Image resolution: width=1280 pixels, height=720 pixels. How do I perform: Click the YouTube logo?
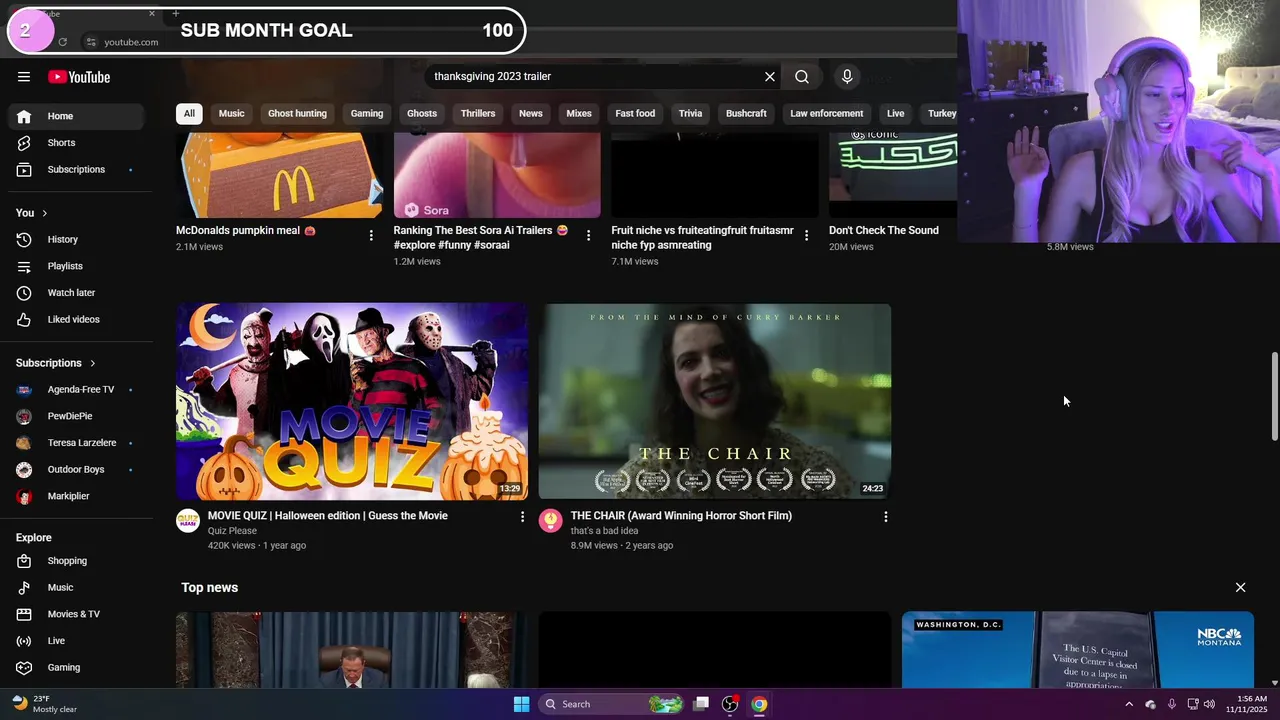pyautogui.click(x=79, y=77)
